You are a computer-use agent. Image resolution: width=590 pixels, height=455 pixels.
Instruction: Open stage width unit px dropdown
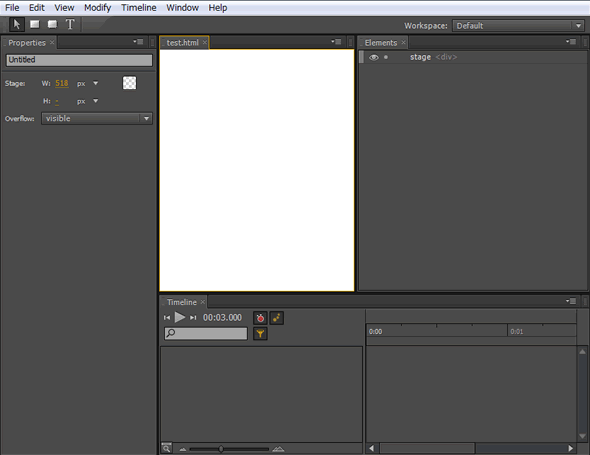coord(96,83)
